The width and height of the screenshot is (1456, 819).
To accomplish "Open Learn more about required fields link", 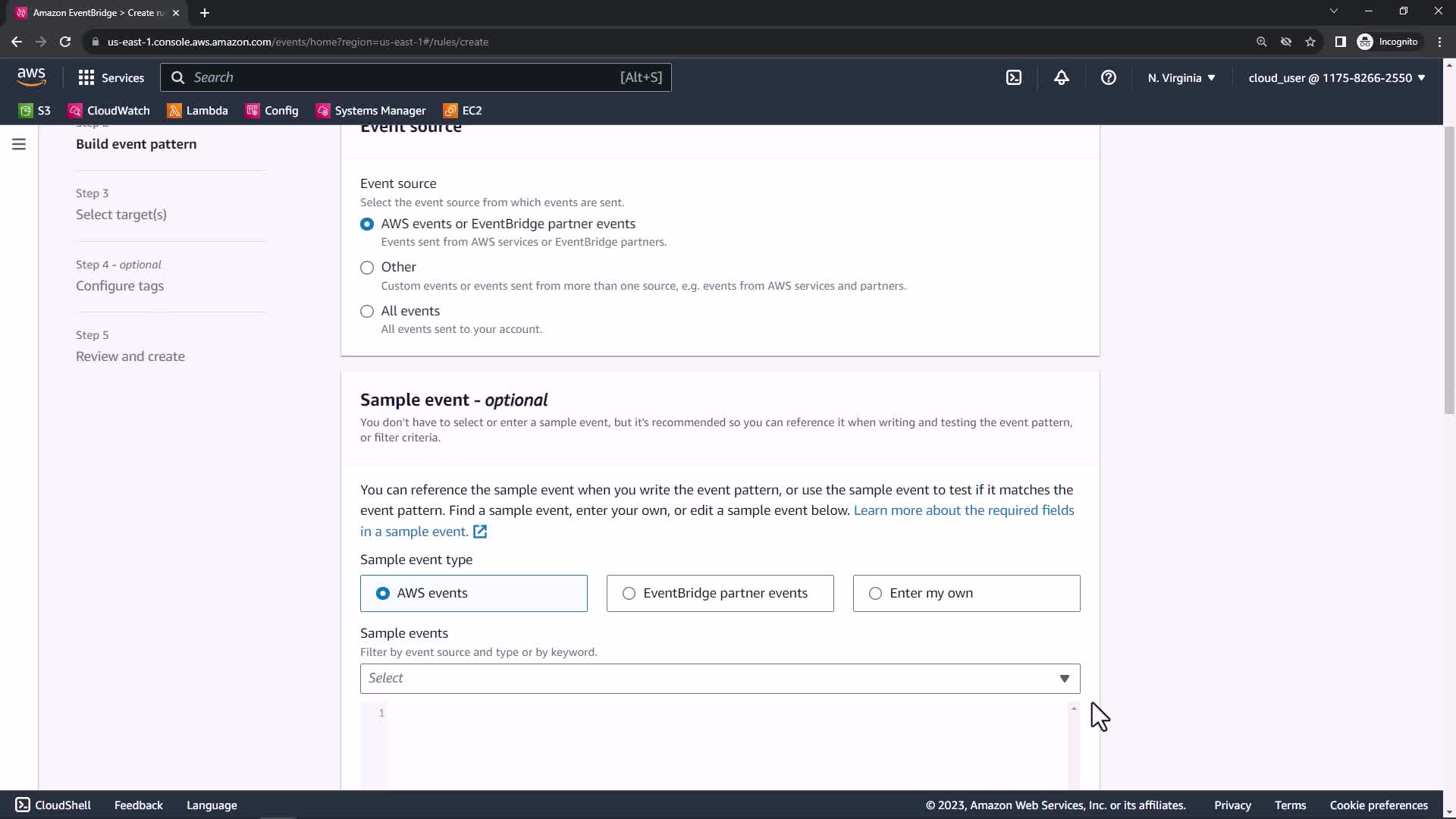I will (963, 510).
